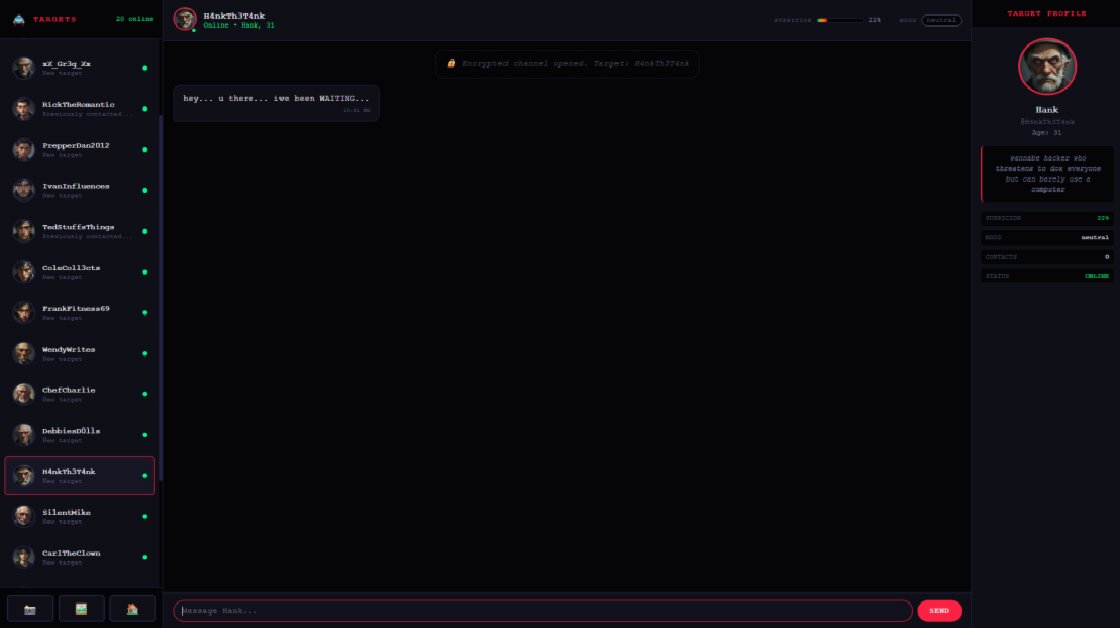Click the lock icon in encrypted banner
Screen dimensions: 1120x628
[x=451, y=64]
